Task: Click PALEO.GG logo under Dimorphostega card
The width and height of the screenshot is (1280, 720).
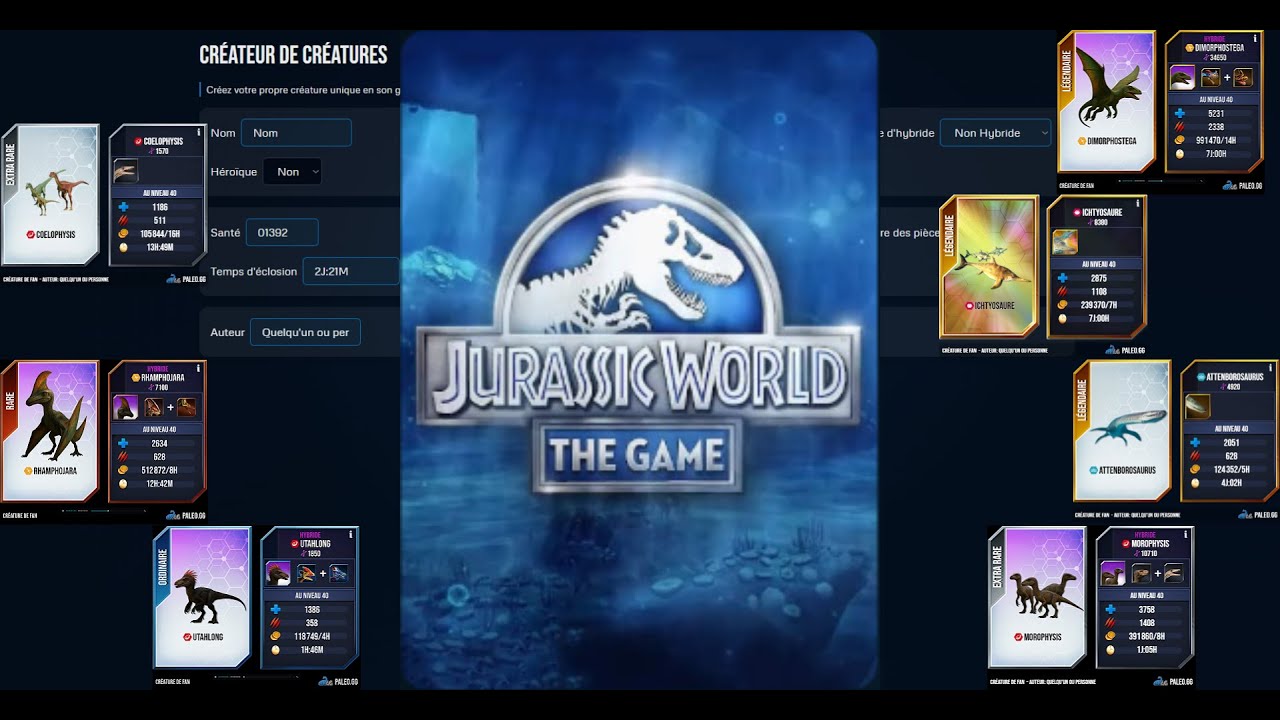Action: (x=1243, y=185)
